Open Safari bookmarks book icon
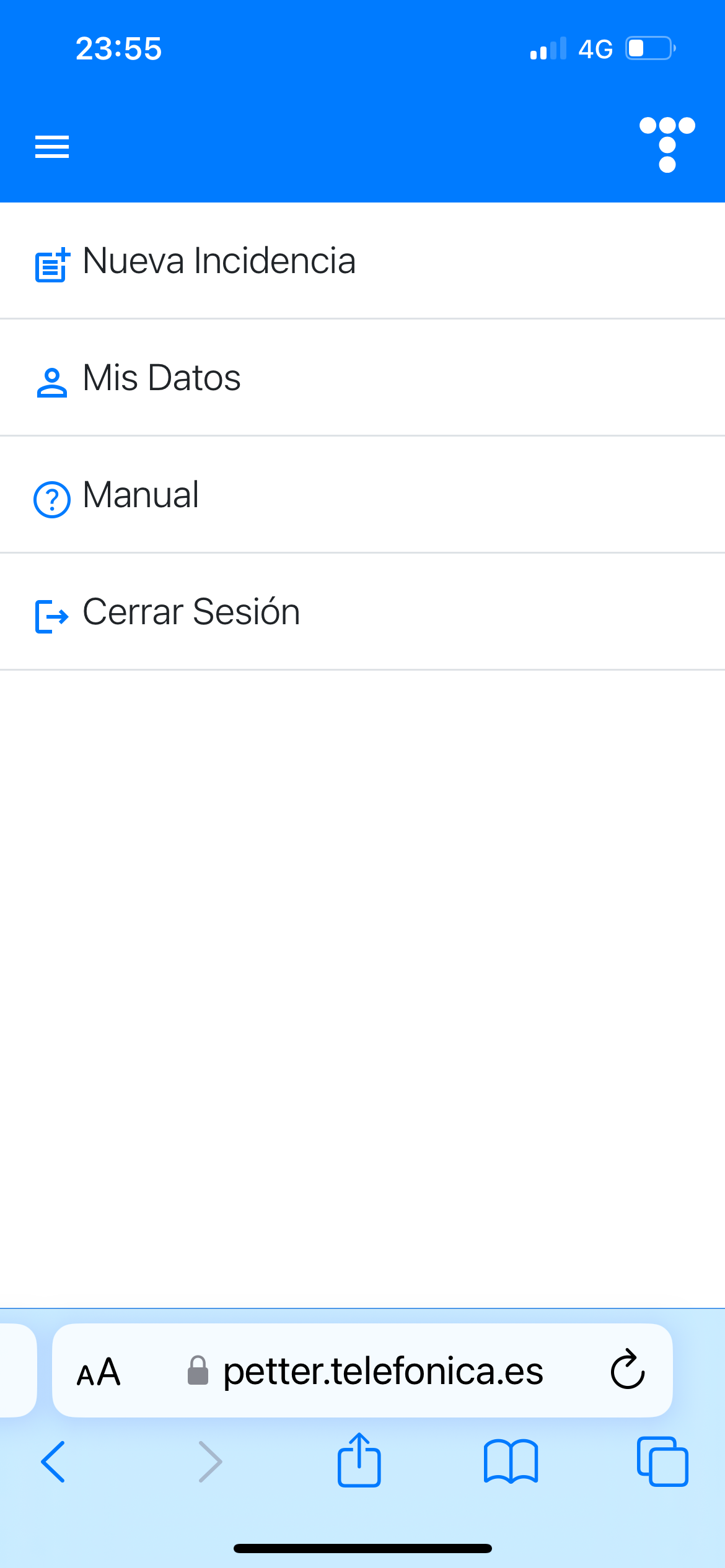The image size is (725, 1568). click(x=511, y=1461)
